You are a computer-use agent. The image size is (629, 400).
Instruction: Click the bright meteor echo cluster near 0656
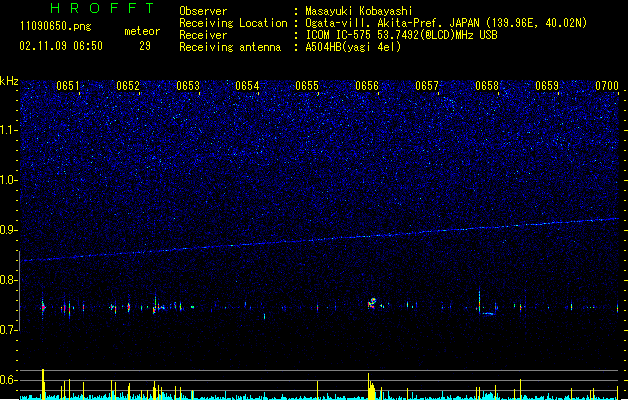[372, 303]
